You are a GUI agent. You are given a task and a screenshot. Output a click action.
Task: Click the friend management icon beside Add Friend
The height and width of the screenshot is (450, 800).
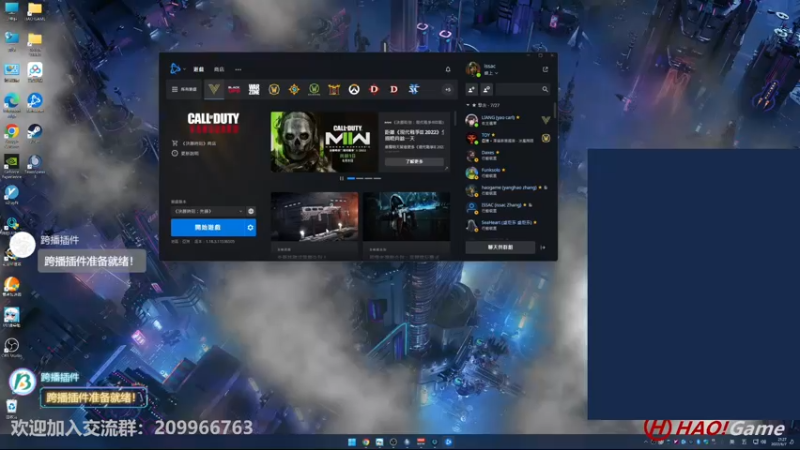click(x=486, y=89)
